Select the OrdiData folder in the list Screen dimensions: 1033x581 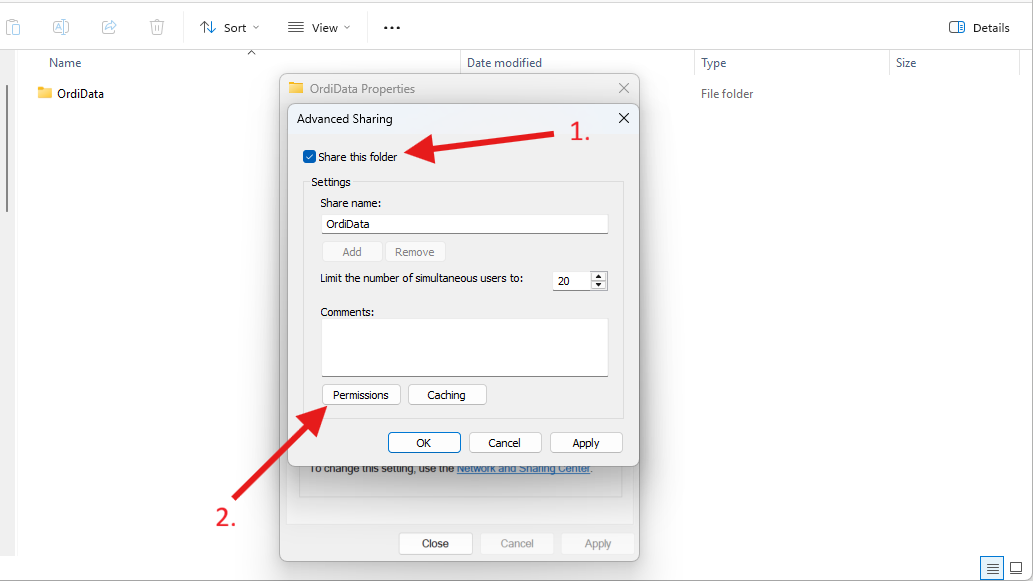[80, 94]
